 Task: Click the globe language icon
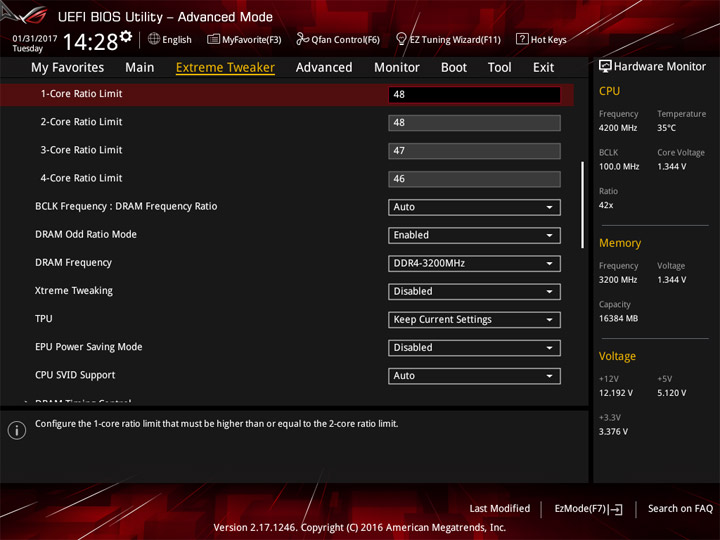154,39
